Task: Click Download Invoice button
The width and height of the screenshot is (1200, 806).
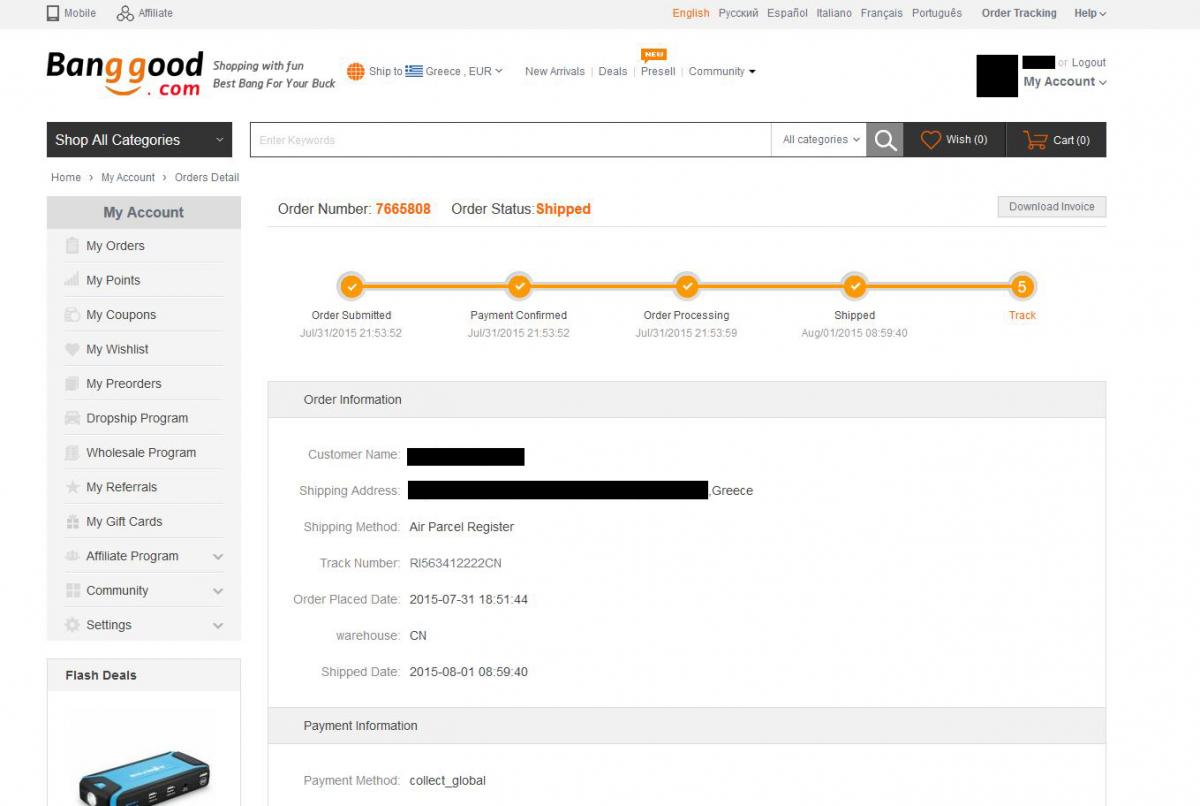Action: coord(1052,207)
